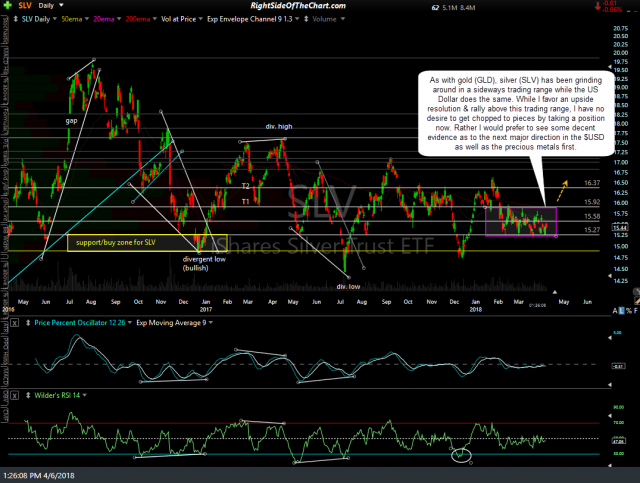This screenshot has height=483, width=640.
Task: Close the Price Percent Oscillator panel
Action: [14, 323]
